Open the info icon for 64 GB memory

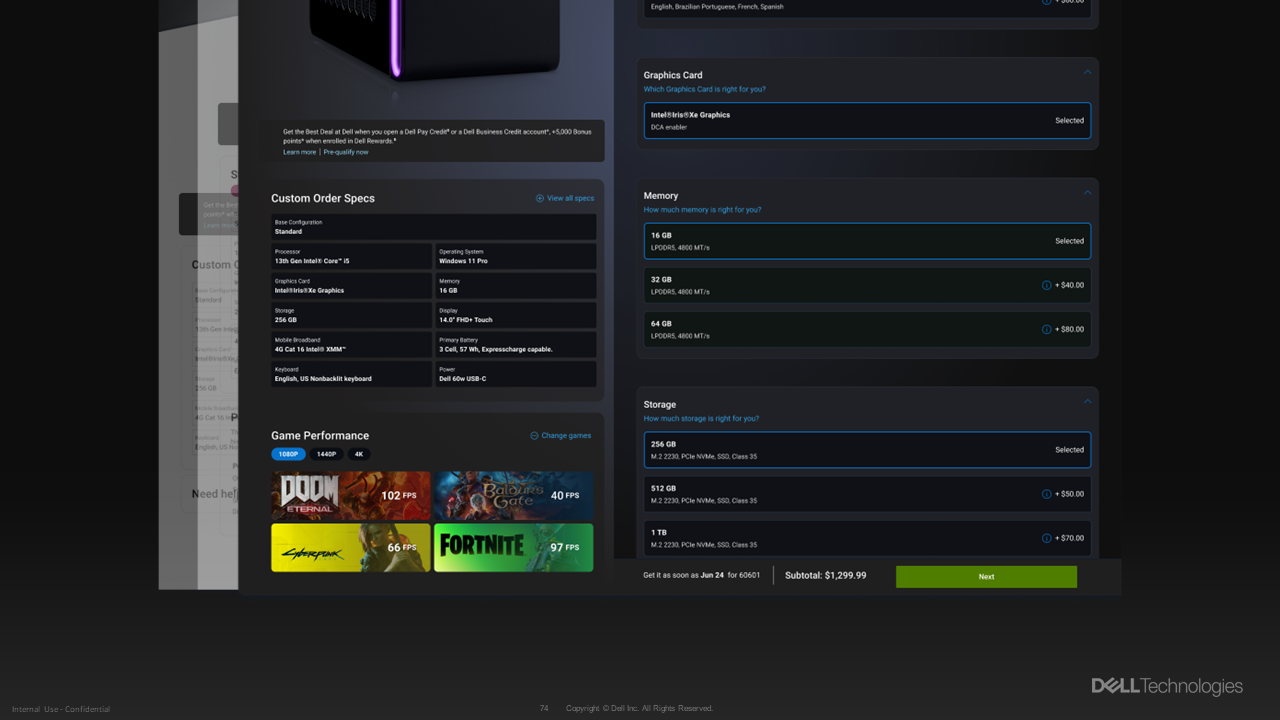pos(1047,329)
